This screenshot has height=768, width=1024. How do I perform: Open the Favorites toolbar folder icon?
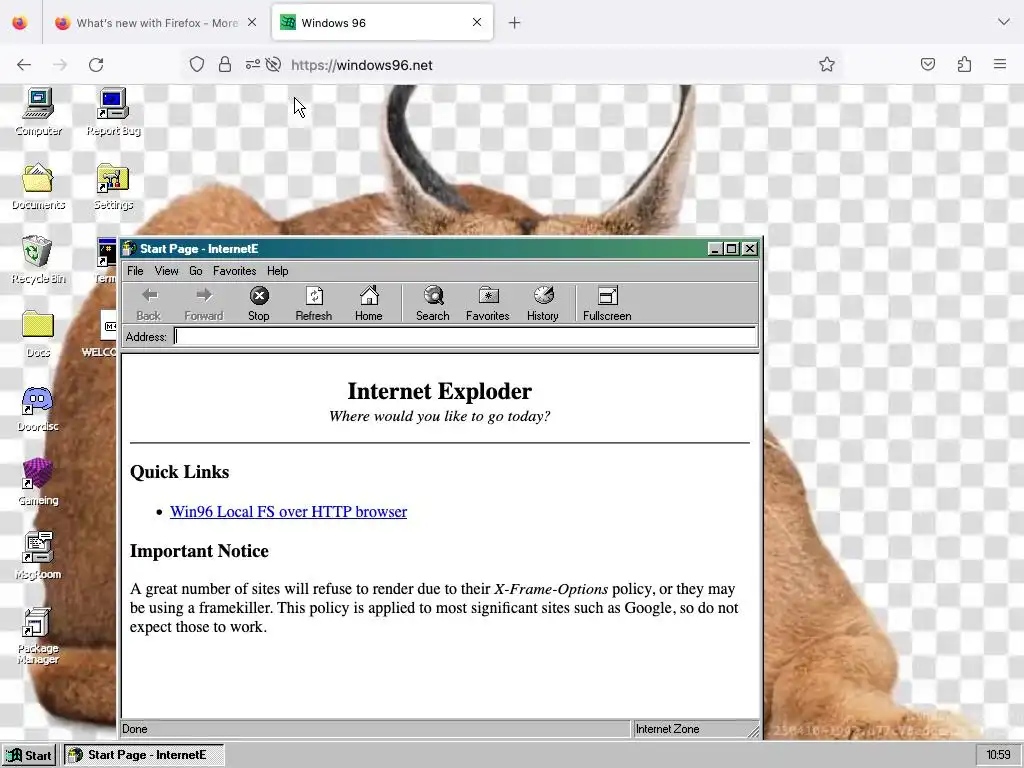click(x=487, y=304)
